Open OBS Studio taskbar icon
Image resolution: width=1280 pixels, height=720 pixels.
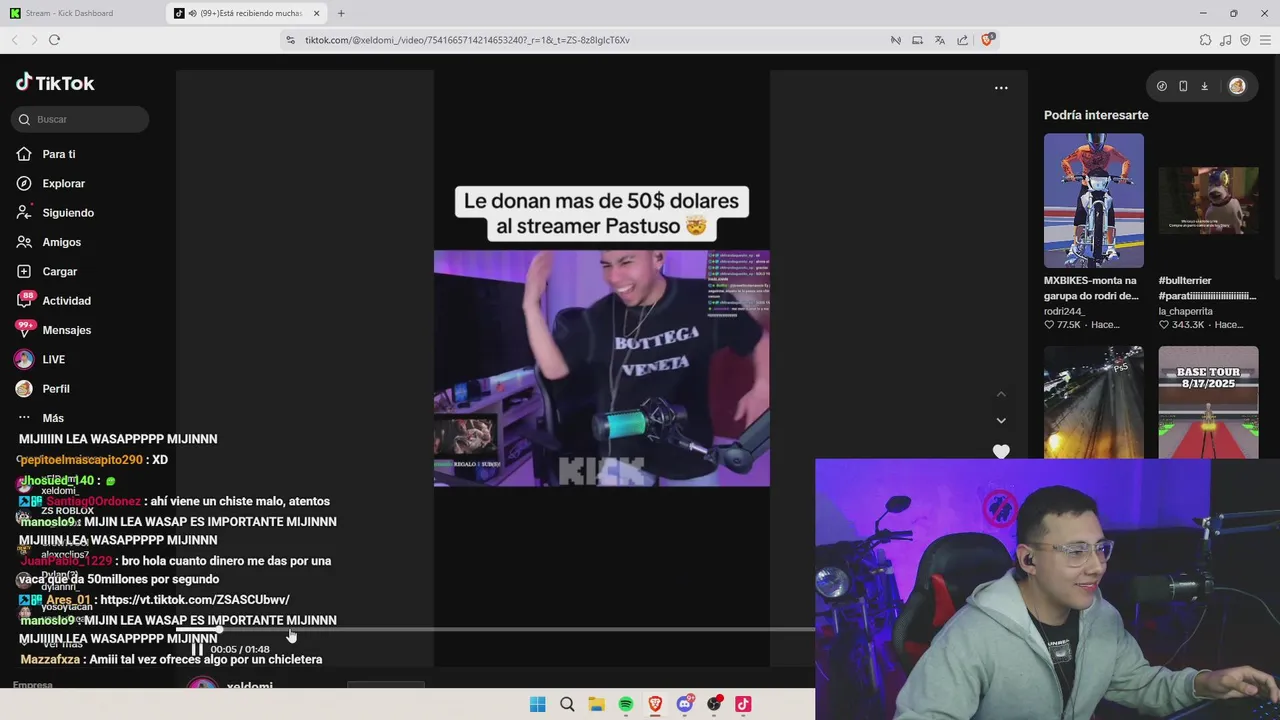(x=714, y=704)
